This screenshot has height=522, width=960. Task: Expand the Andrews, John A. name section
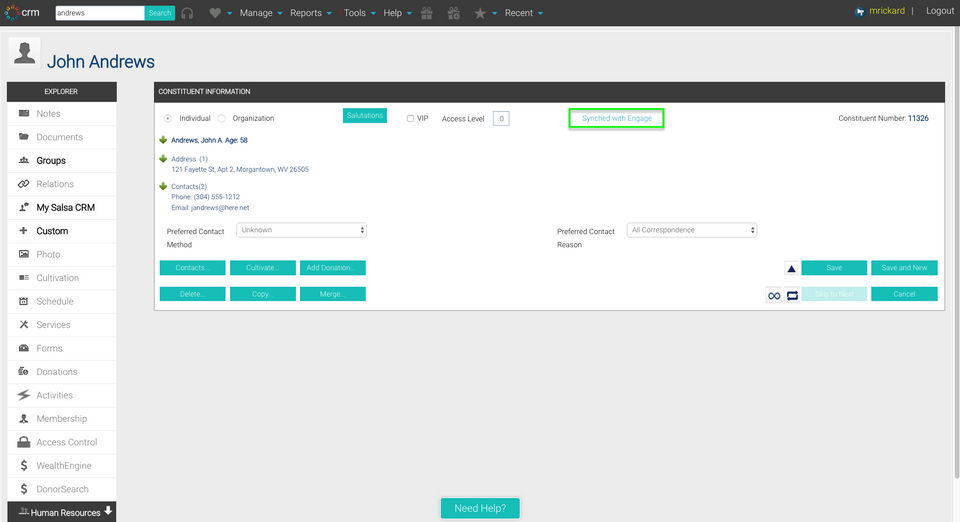tap(163, 140)
